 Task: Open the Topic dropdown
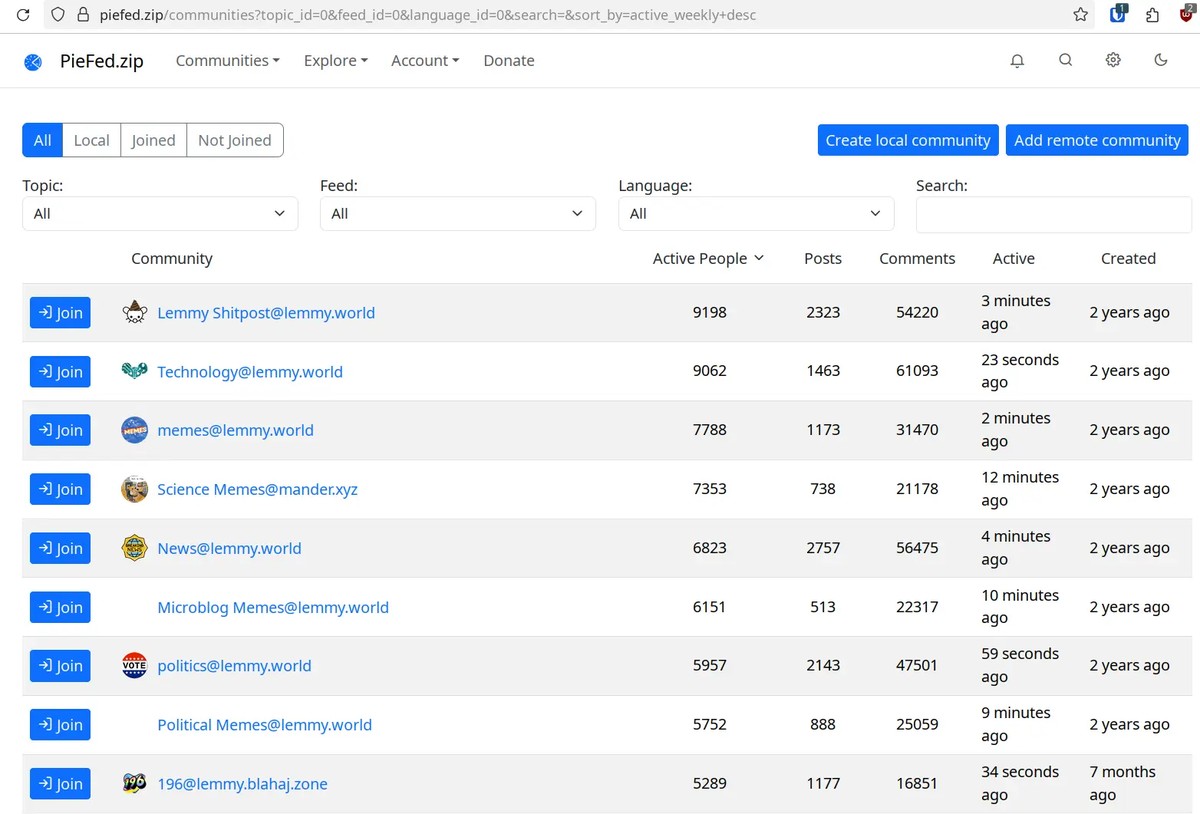(x=160, y=213)
